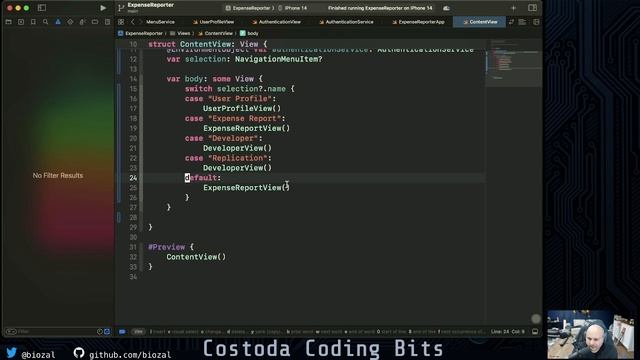
Task: Click the default: keyword on line 24
Action: tap(202, 178)
